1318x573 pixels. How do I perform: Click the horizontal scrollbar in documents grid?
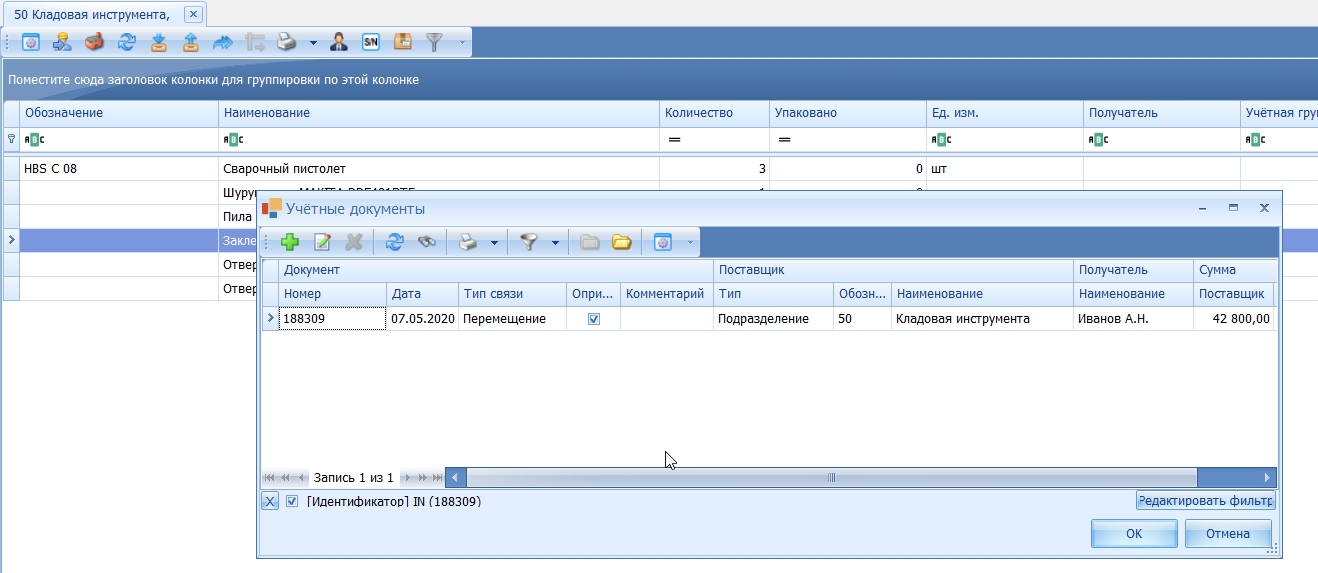tap(830, 478)
